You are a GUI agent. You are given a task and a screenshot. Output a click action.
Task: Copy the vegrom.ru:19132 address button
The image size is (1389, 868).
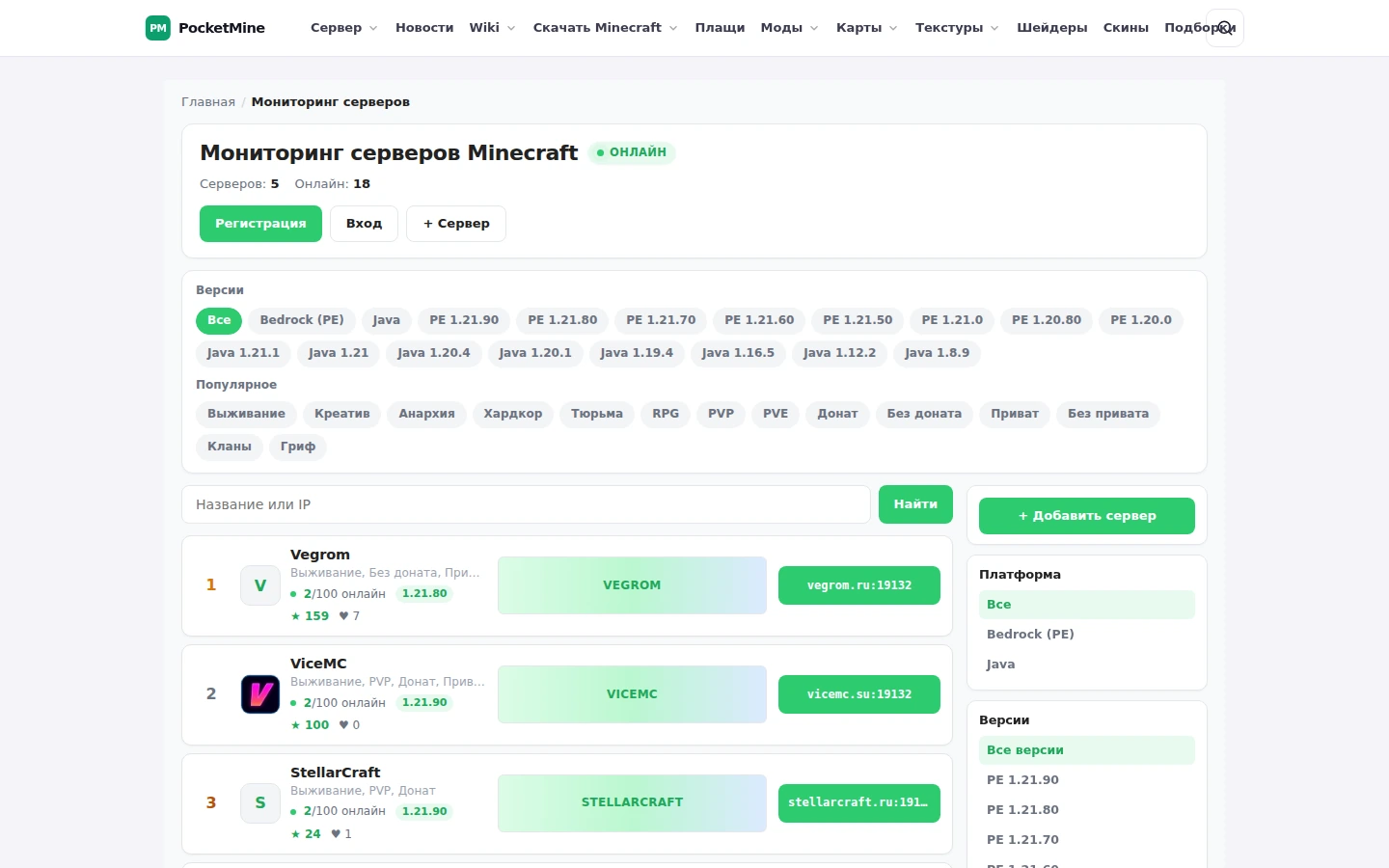[x=859, y=585]
